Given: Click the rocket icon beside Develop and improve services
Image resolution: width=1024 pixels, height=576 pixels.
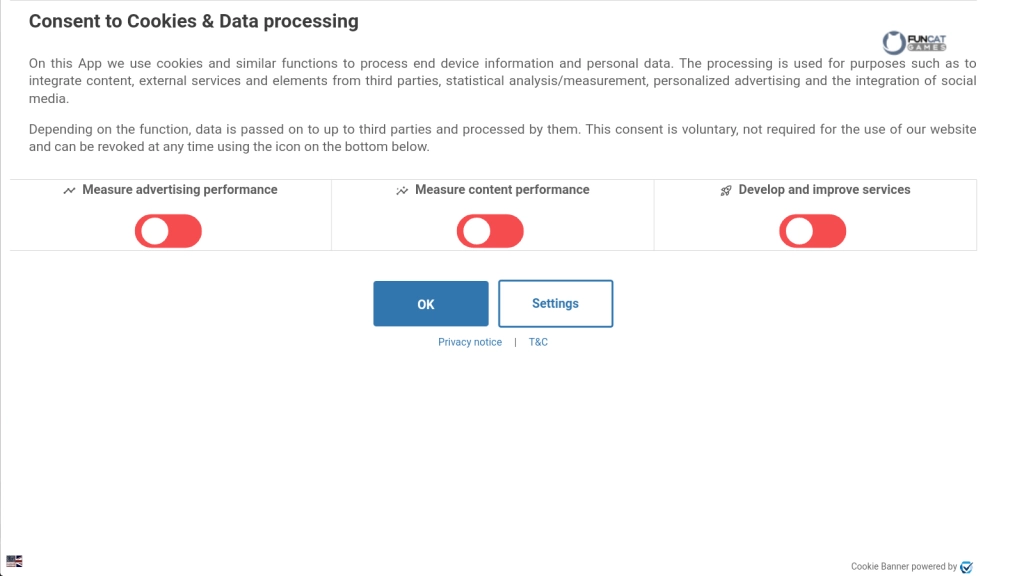Looking at the screenshot, I should 726,190.
